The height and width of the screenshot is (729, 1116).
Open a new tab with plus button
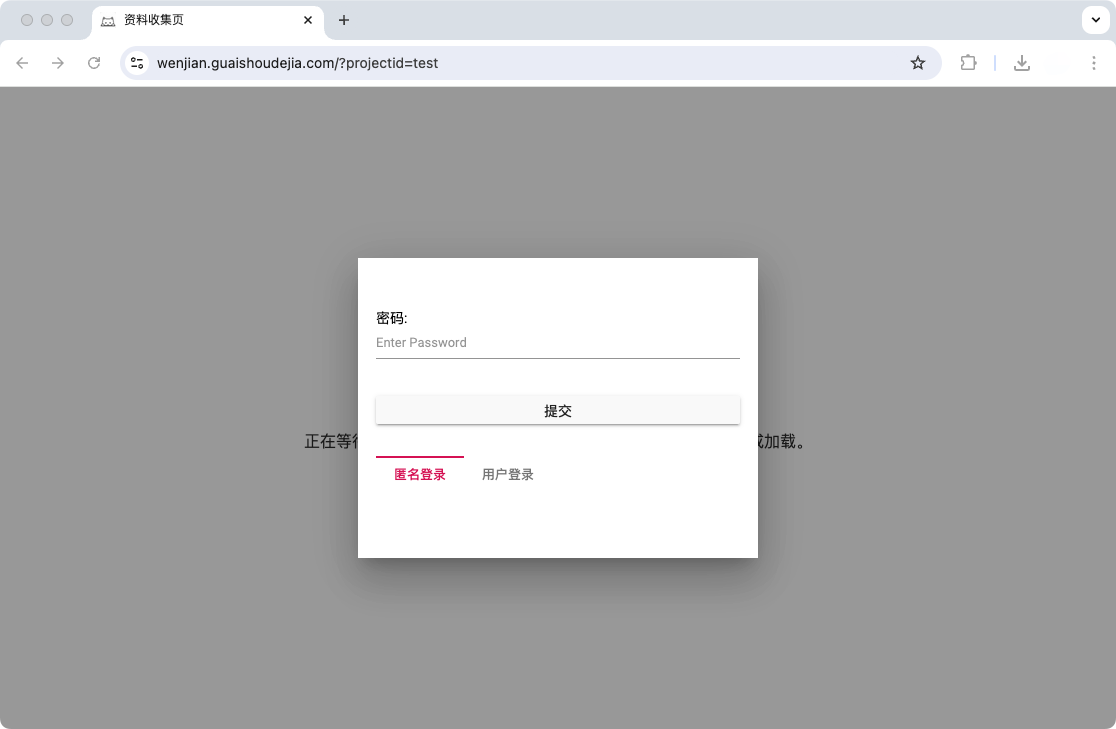click(344, 20)
